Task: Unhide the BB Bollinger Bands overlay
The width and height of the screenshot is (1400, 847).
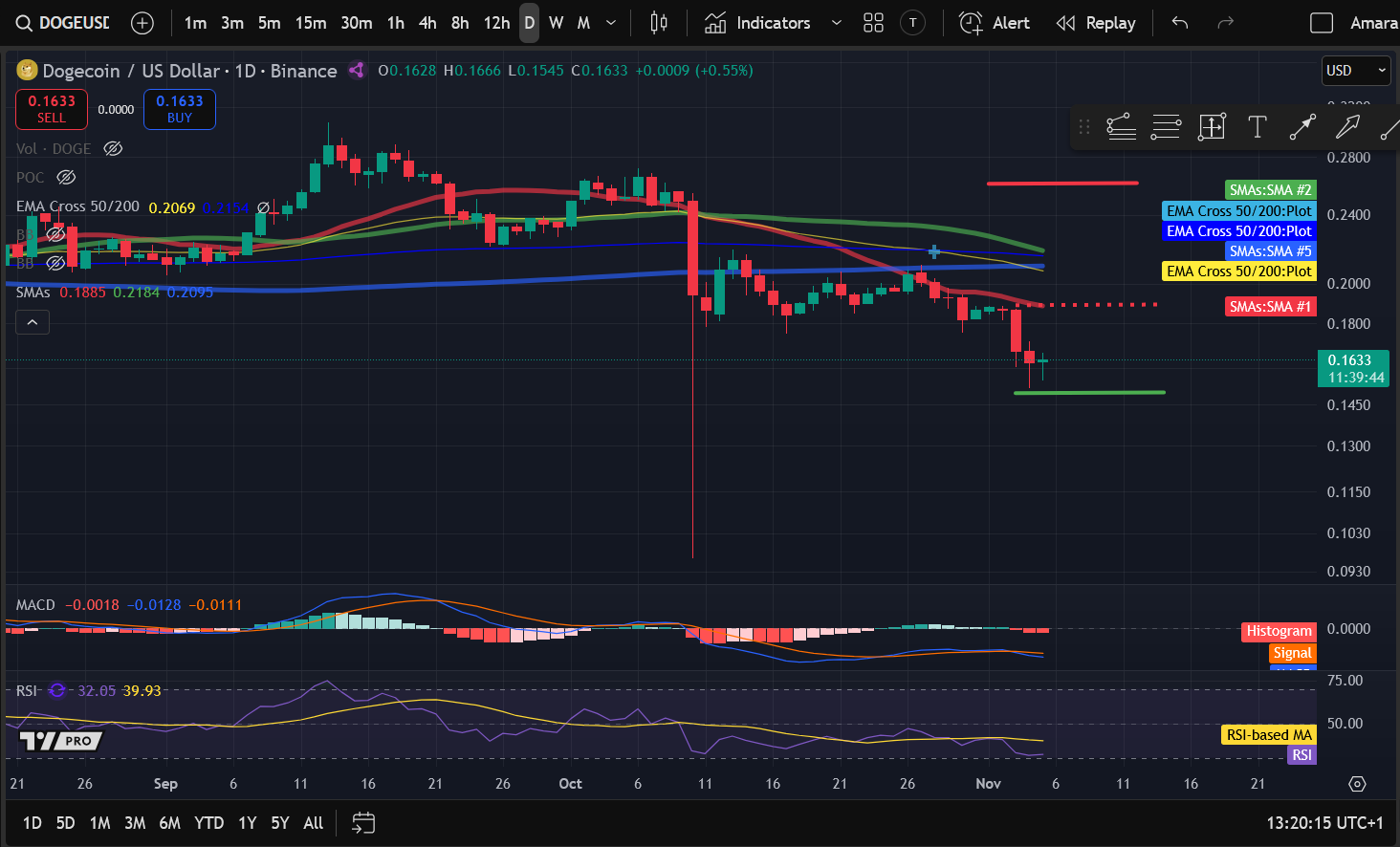Action: click(55, 234)
